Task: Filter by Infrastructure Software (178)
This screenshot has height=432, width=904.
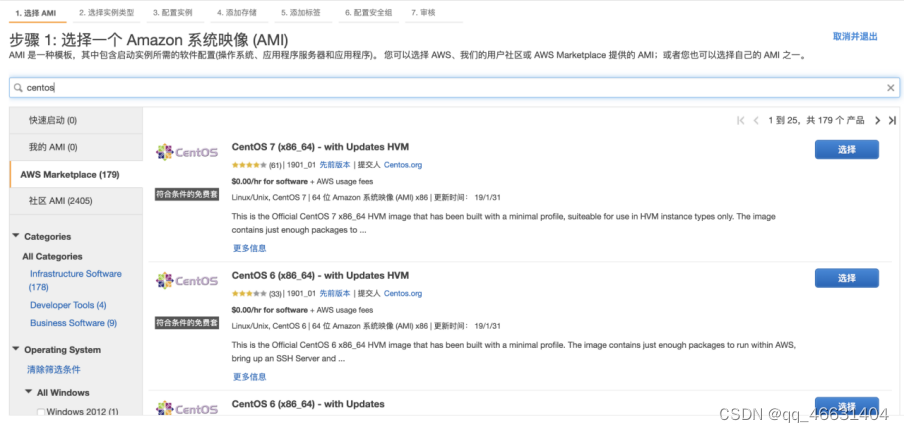Action: click(75, 280)
